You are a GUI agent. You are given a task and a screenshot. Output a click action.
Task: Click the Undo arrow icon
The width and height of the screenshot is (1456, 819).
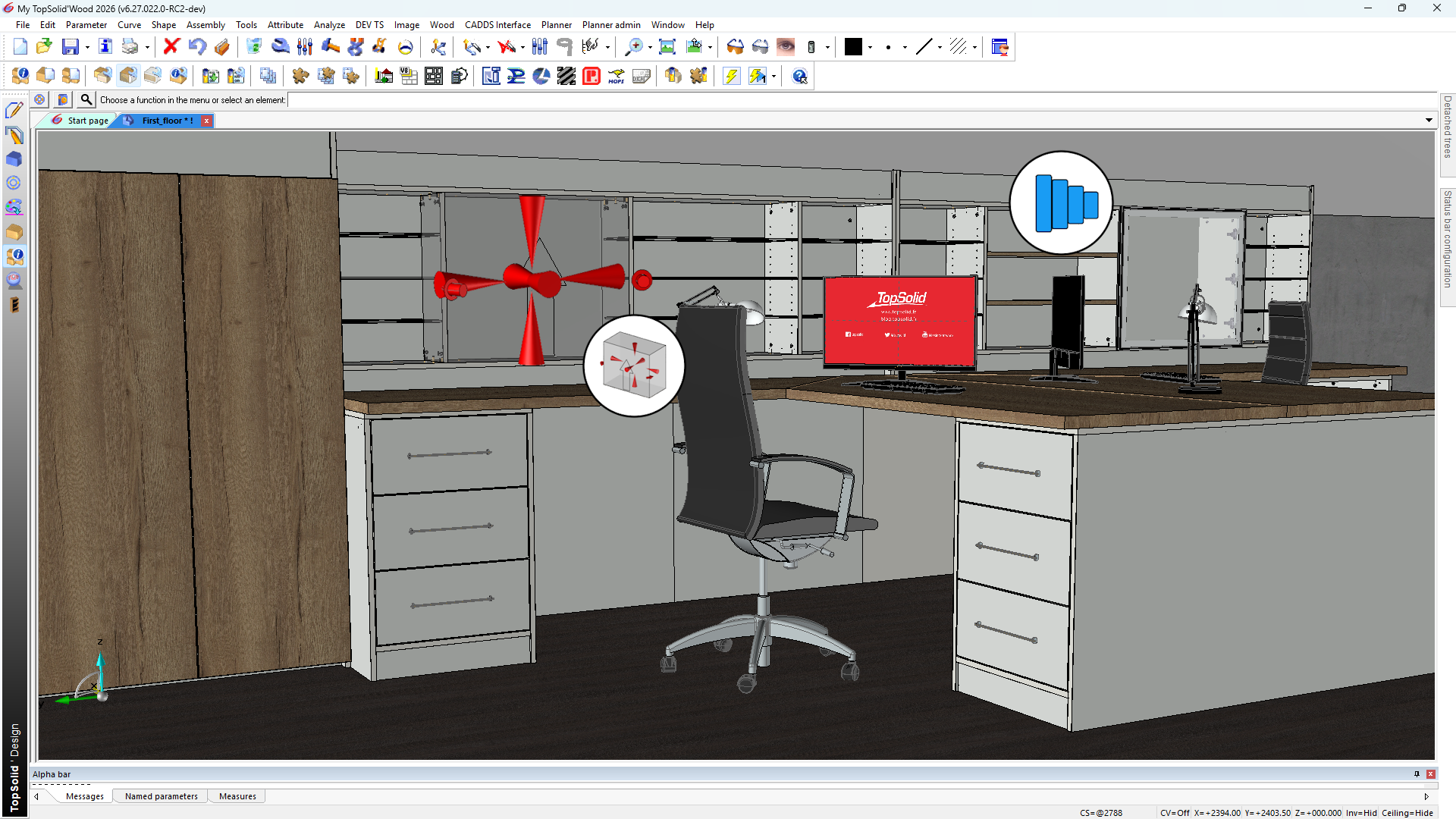coord(197,47)
